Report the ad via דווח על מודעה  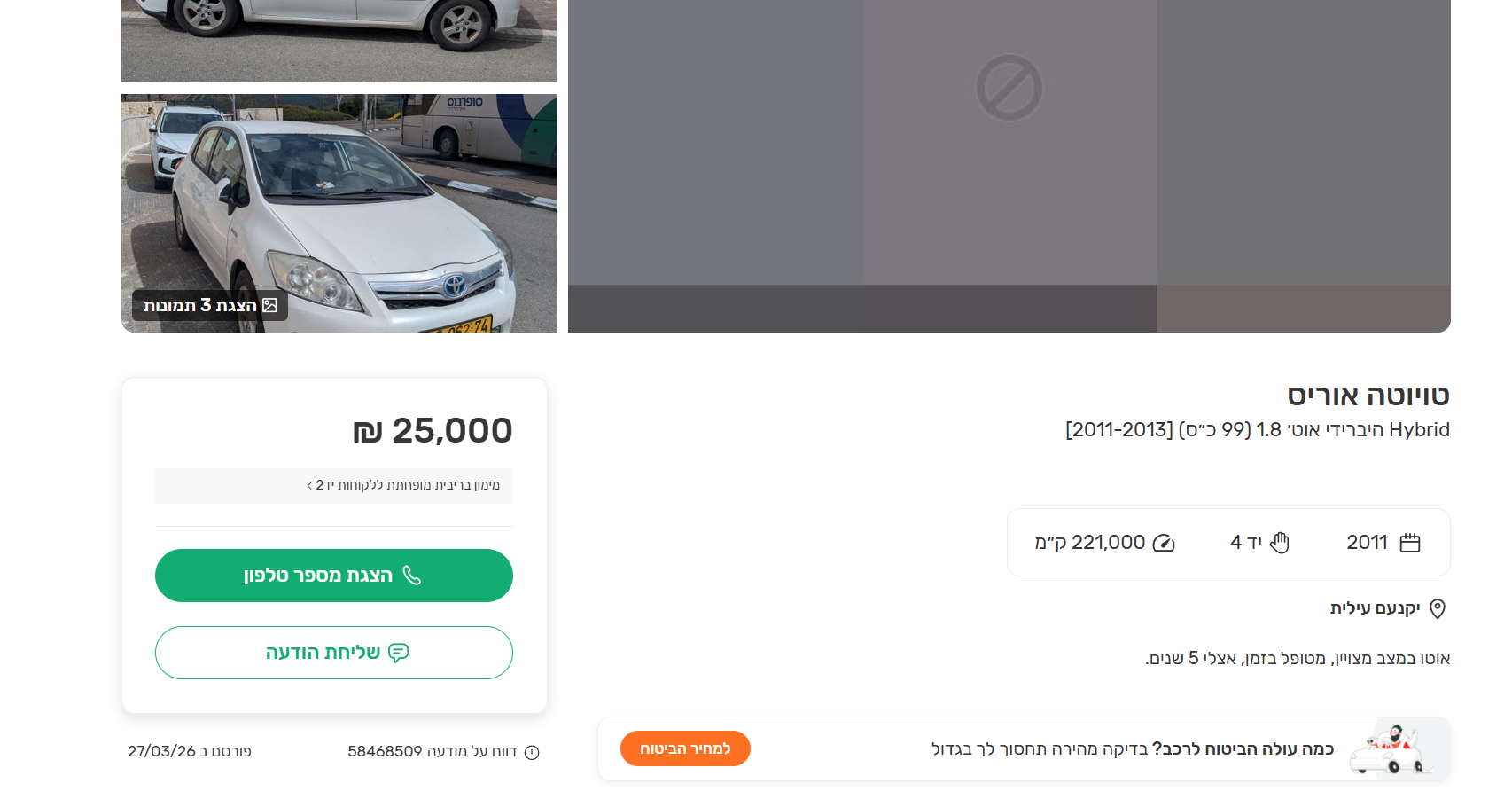point(433,751)
